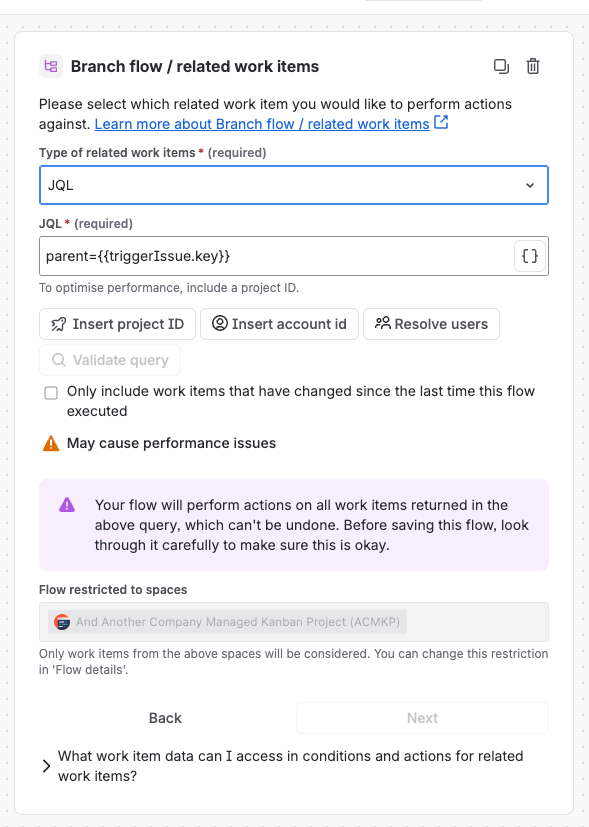
Task: Click the Next button
Action: point(422,718)
